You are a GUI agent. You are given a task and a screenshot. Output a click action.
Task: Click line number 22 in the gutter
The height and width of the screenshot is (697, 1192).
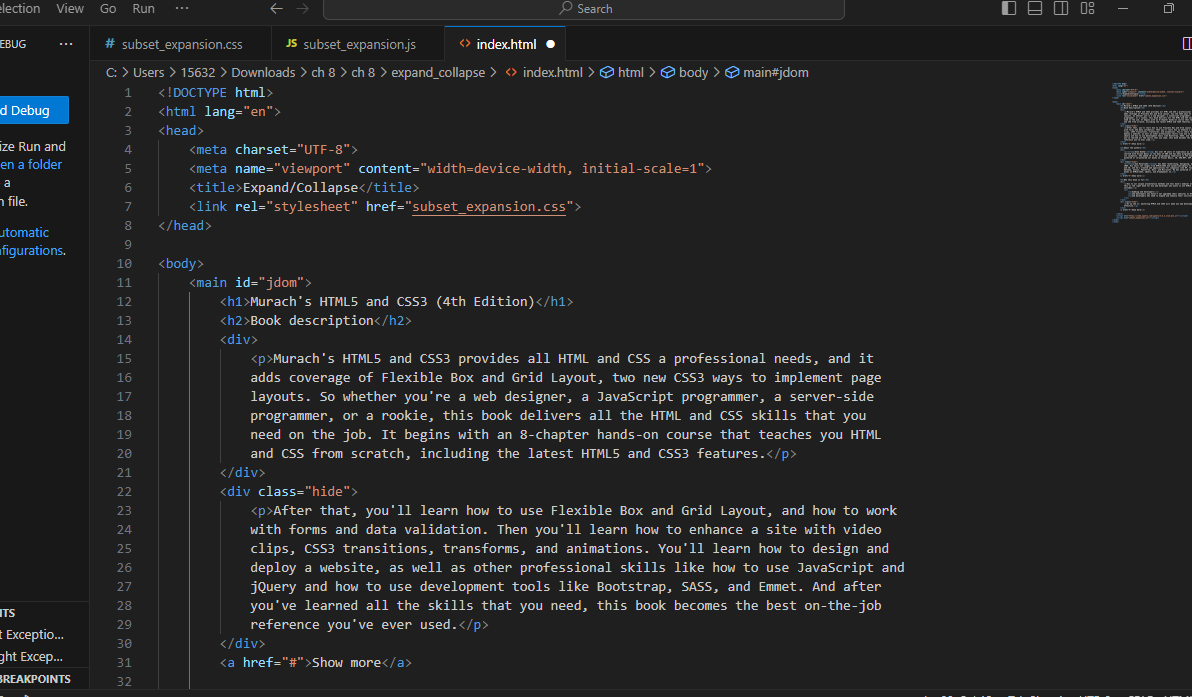tap(124, 492)
